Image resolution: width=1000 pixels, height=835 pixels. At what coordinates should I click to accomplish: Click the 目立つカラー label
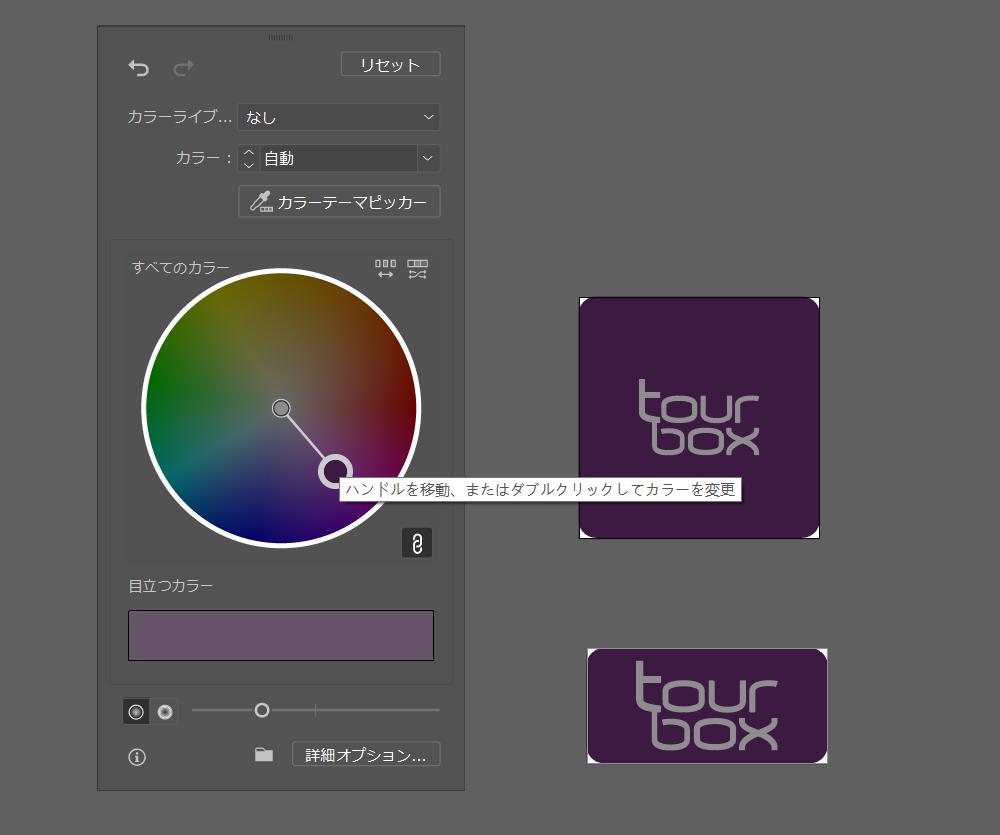tap(171, 586)
